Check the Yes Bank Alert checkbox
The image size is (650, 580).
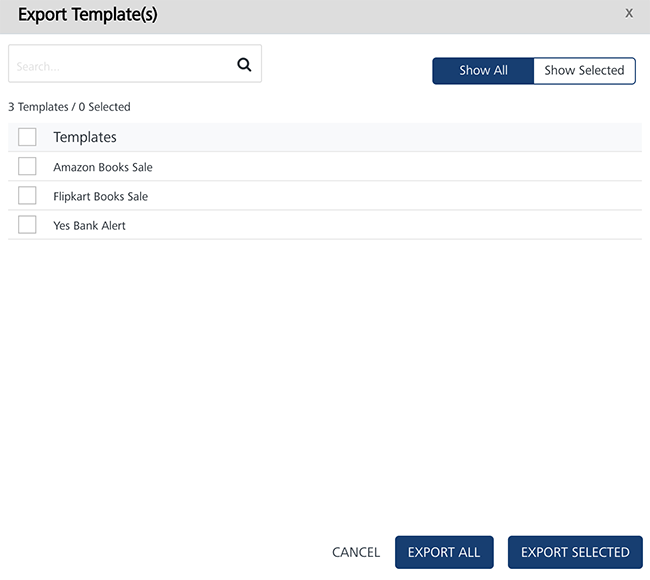click(27, 225)
